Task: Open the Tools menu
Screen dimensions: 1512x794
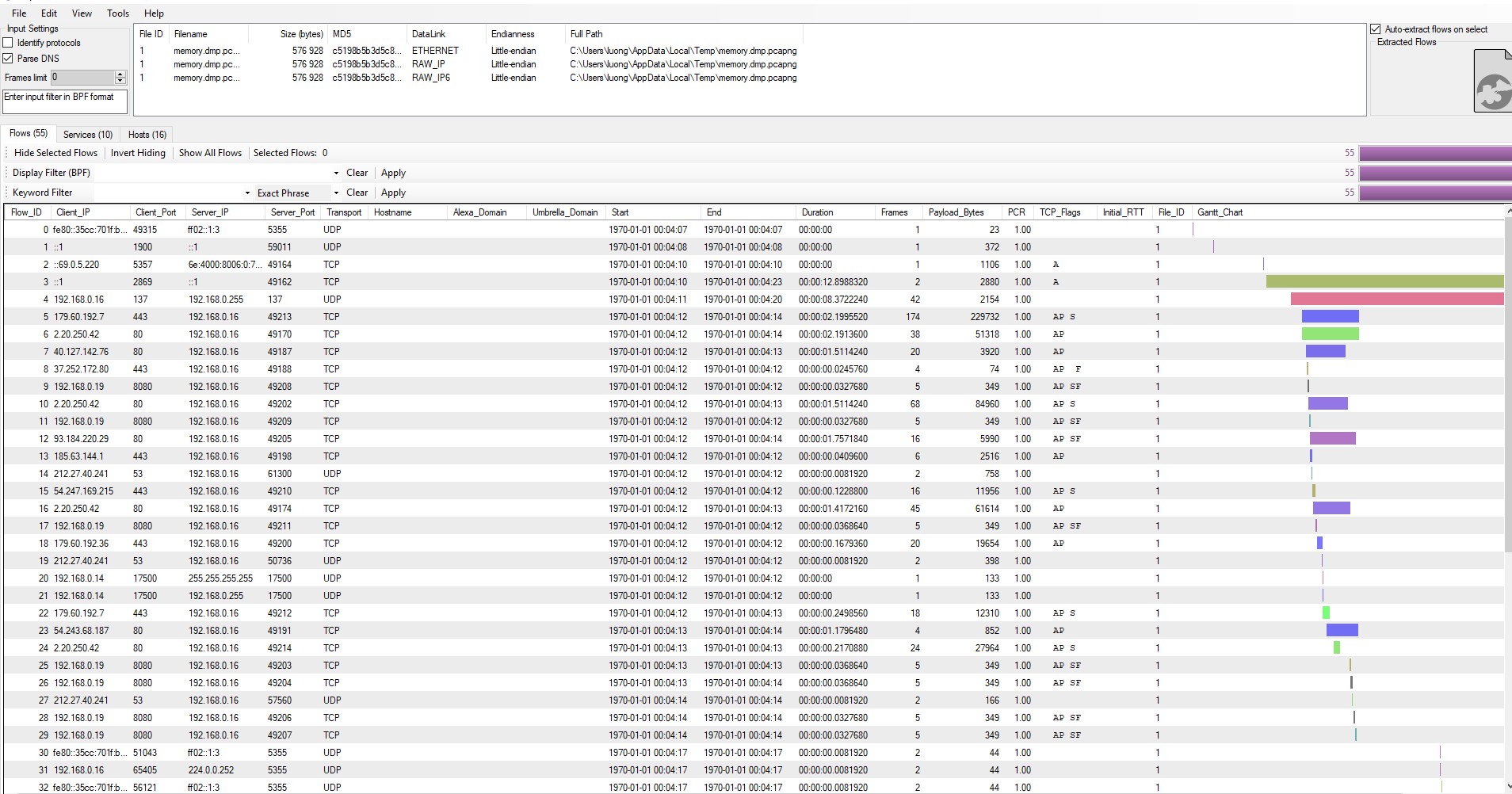Action: pos(118,13)
